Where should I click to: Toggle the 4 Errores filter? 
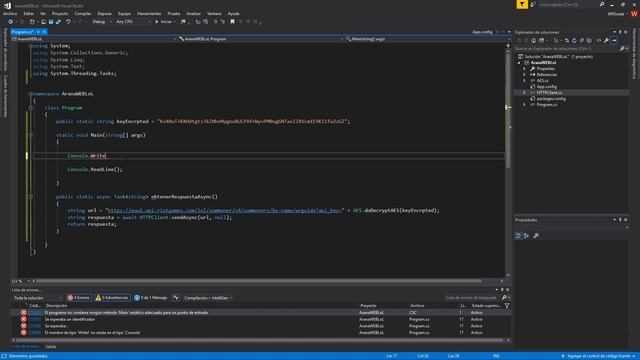(x=79, y=298)
